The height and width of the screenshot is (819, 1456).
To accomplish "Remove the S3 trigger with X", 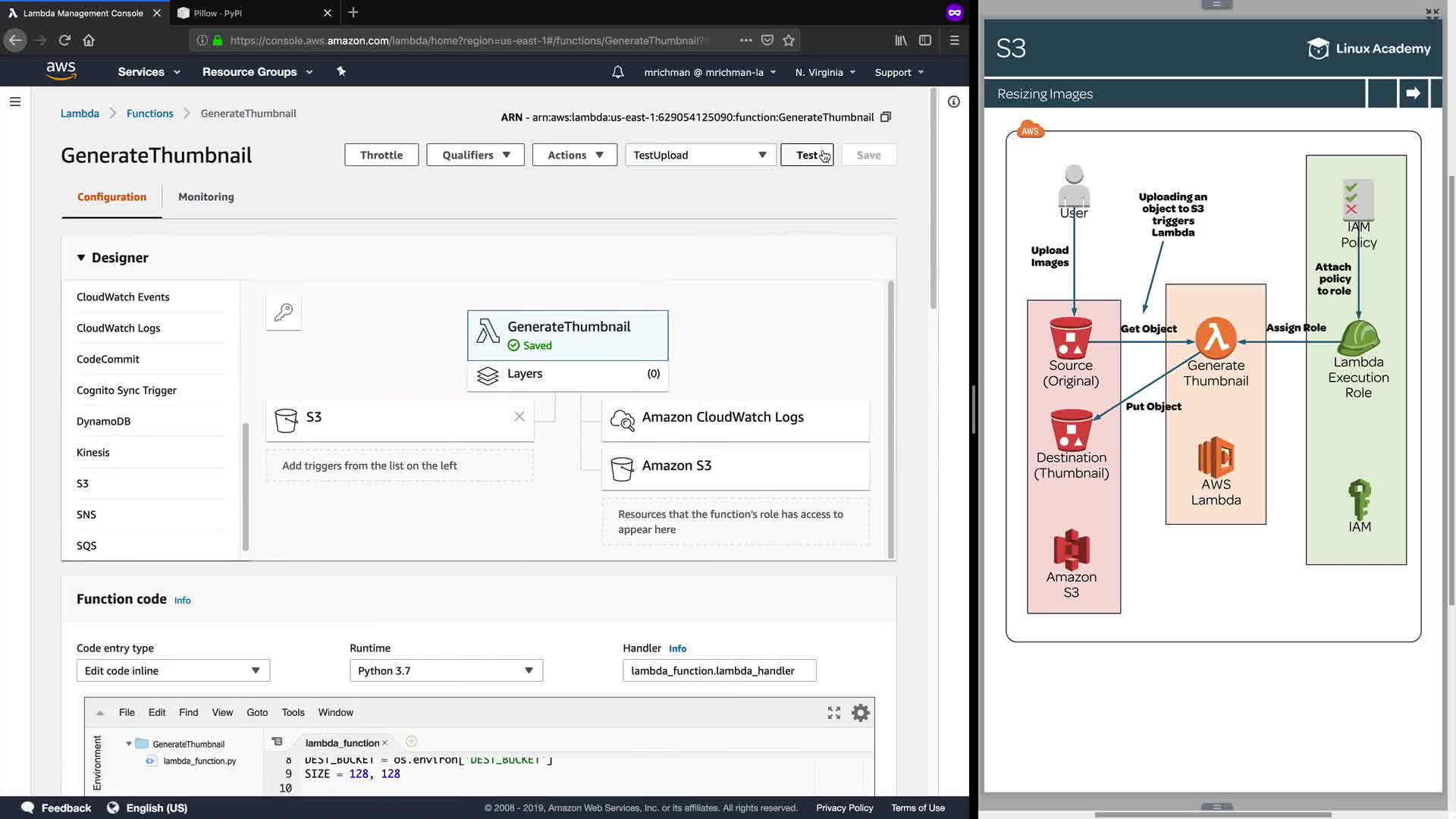I will 519,416.
